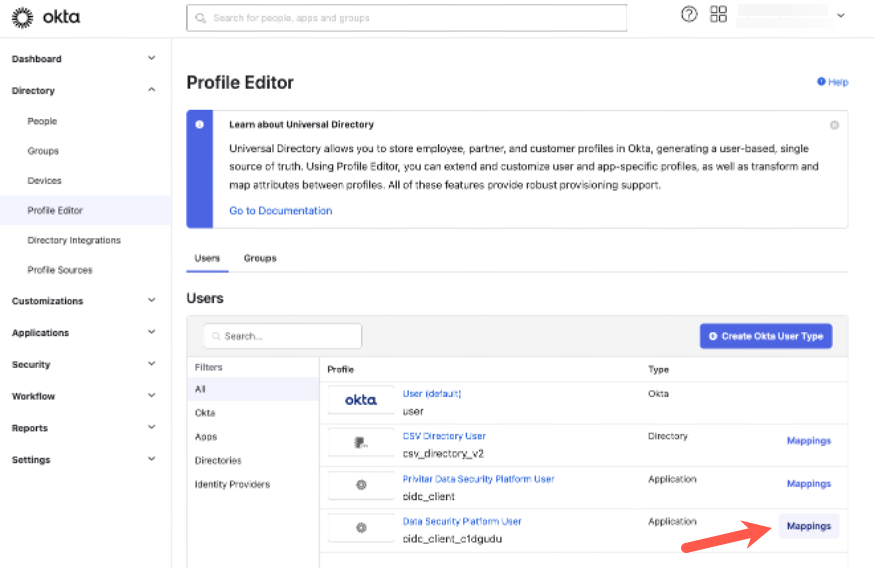Open Mappings for oidc_client_c1dgudu
Screen dimensions: 874x568
[x=809, y=526]
